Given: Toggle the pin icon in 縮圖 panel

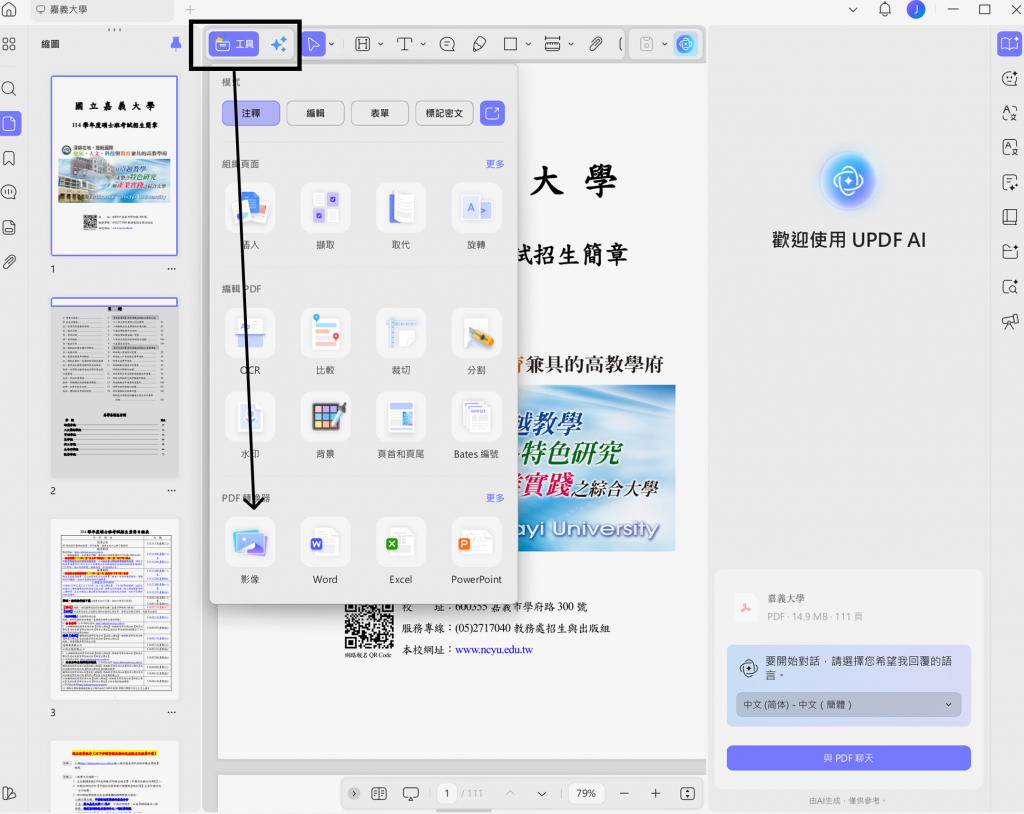Looking at the screenshot, I should 176,44.
